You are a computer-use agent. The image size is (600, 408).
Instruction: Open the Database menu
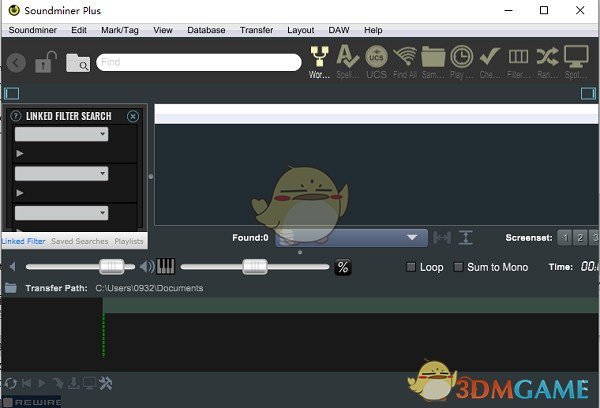(206, 30)
